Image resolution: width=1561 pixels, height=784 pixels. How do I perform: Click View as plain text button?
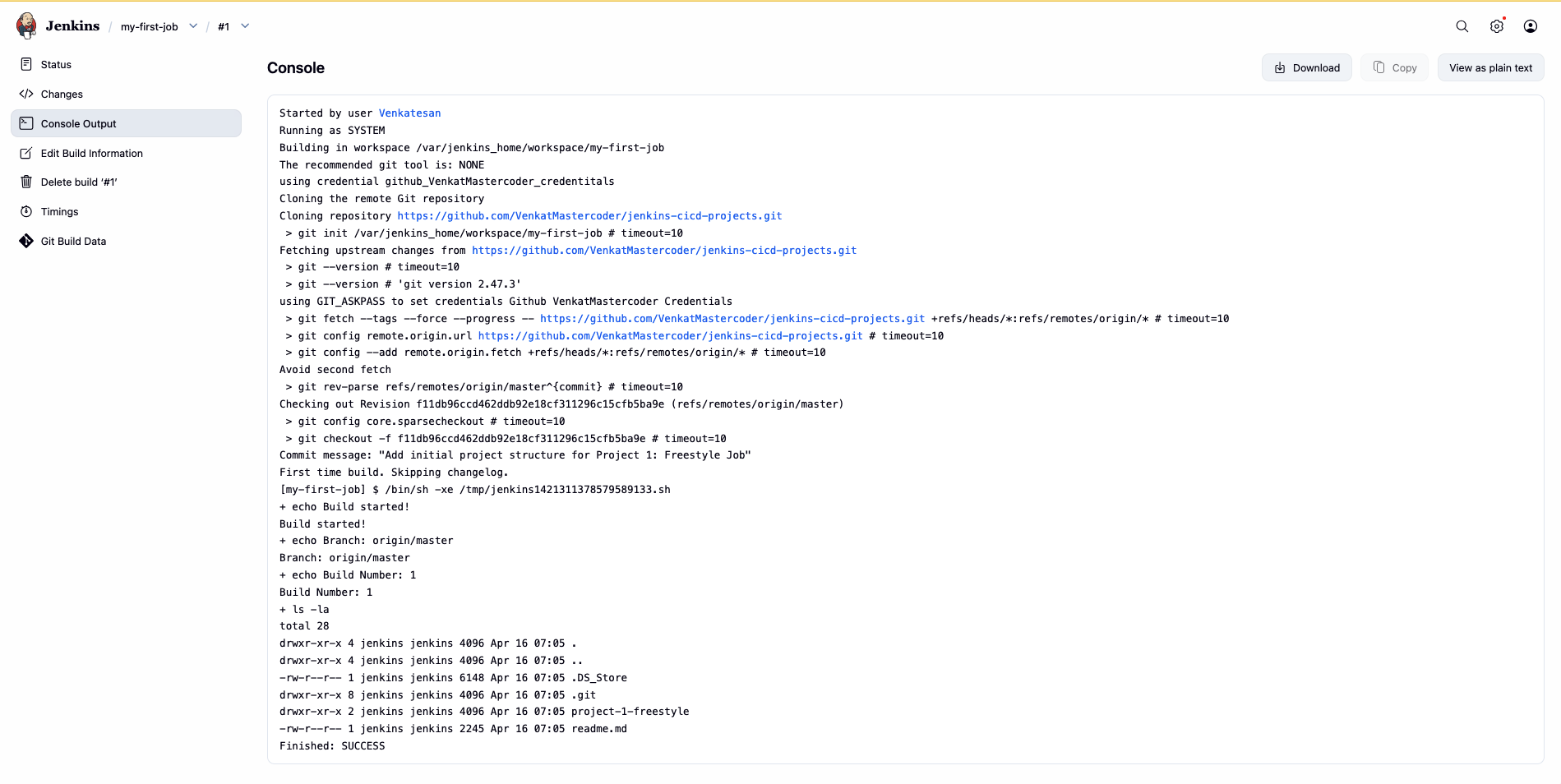[x=1490, y=67]
